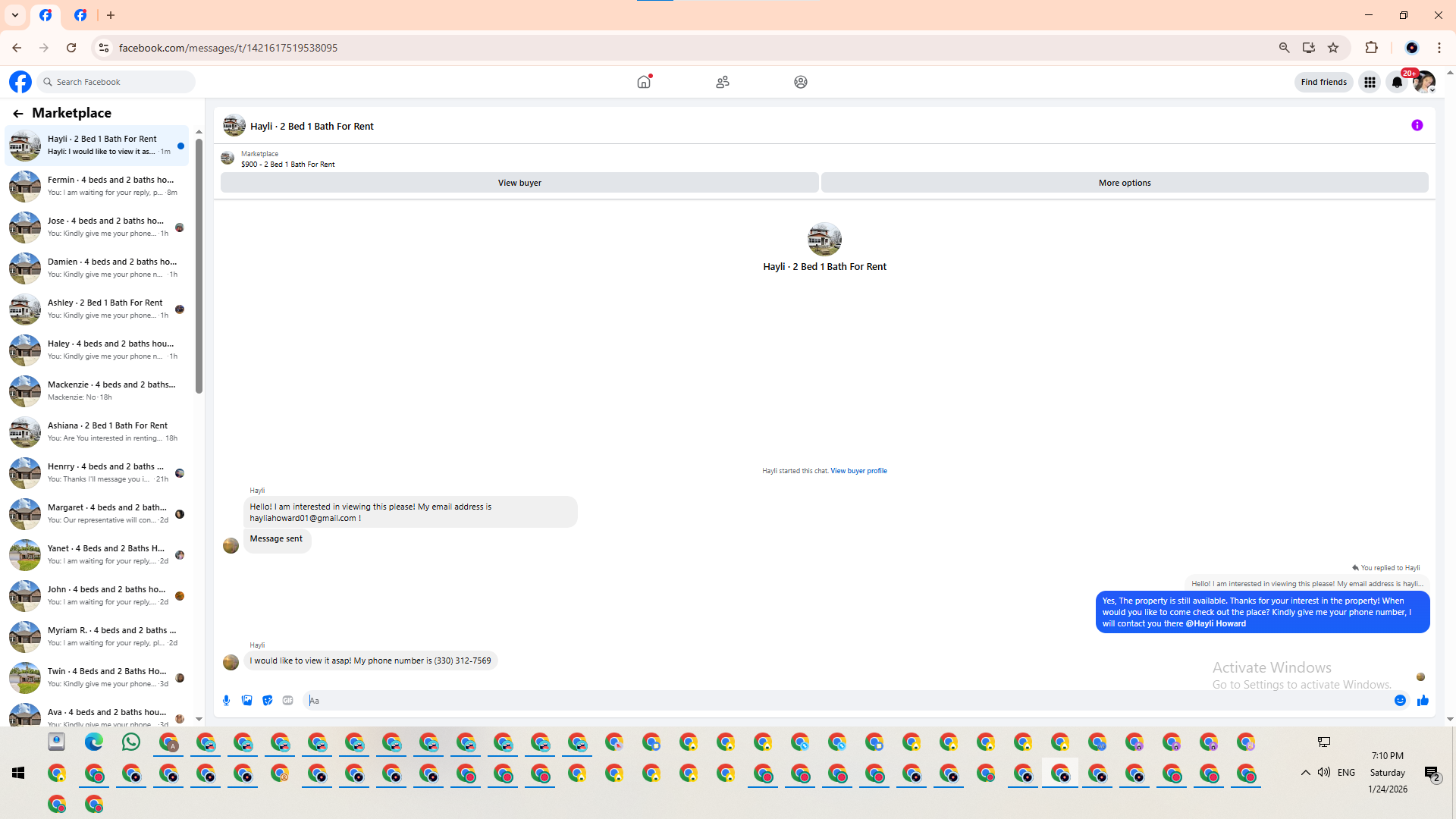Image resolution: width=1456 pixels, height=819 pixels.
Task: Expand the account profile menu
Action: point(1424,83)
